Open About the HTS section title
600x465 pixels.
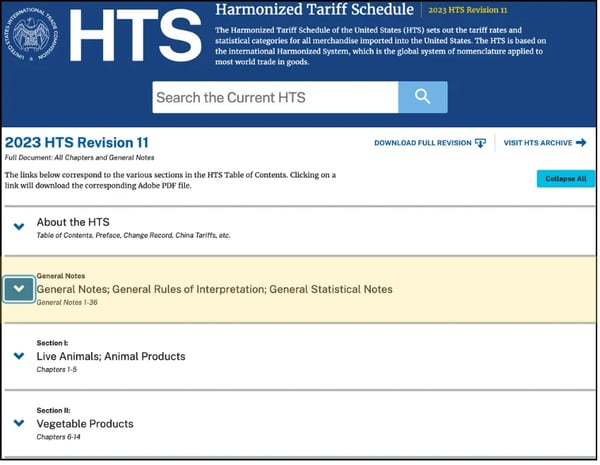pos(73,222)
